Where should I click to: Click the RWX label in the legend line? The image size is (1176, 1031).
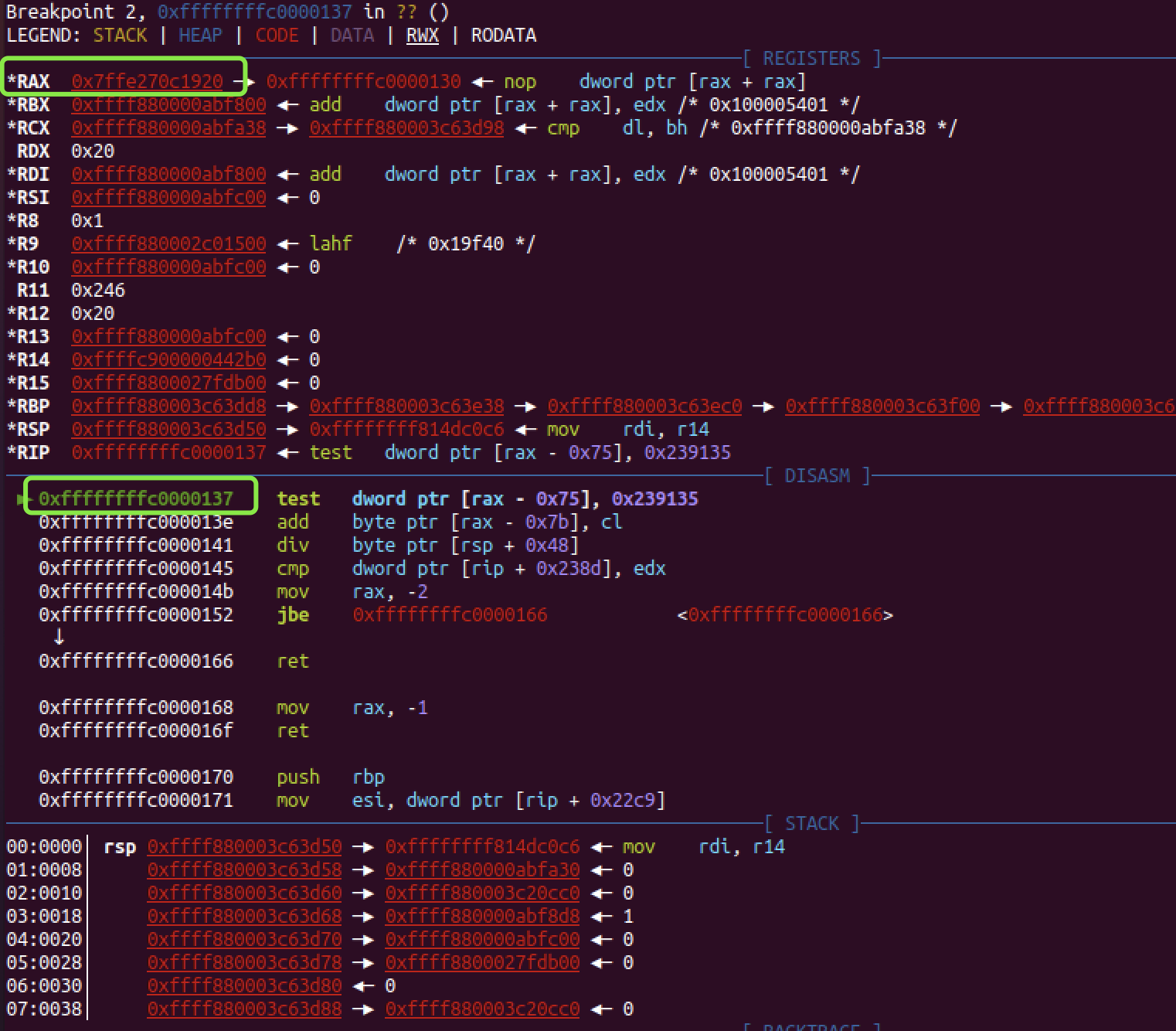pyautogui.click(x=422, y=36)
